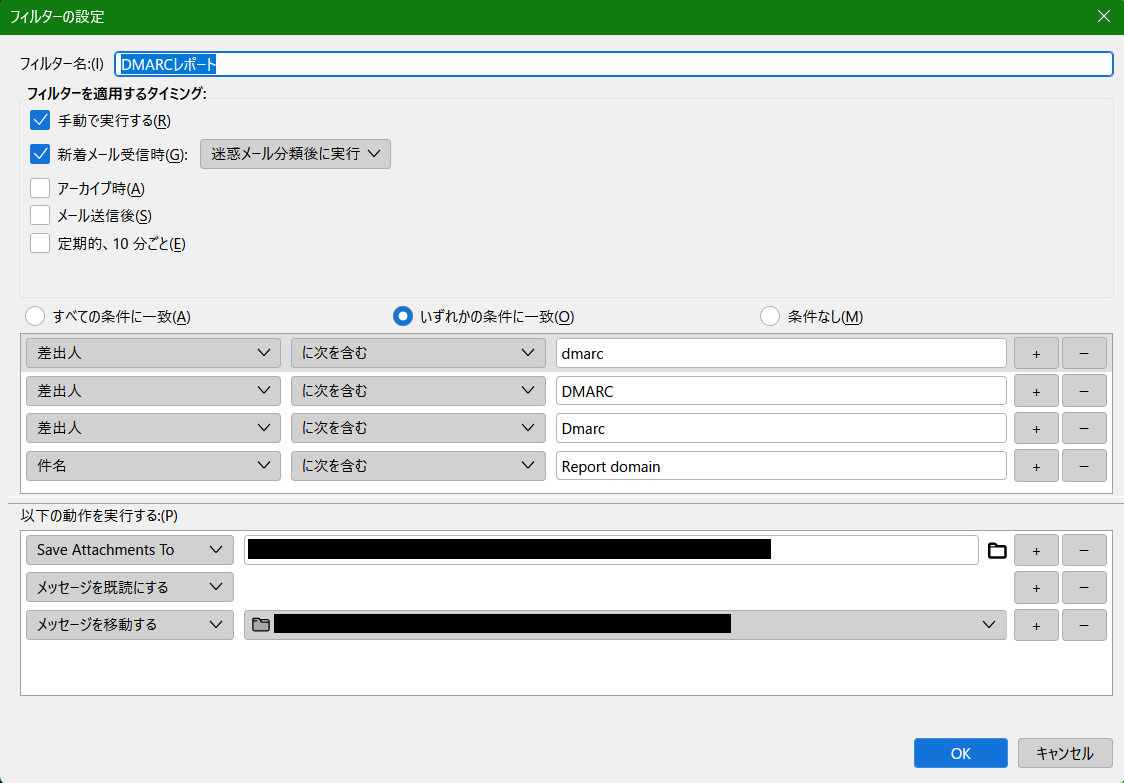This screenshot has height=783, width=1124.
Task: Click the OK button
Action: click(x=960, y=753)
